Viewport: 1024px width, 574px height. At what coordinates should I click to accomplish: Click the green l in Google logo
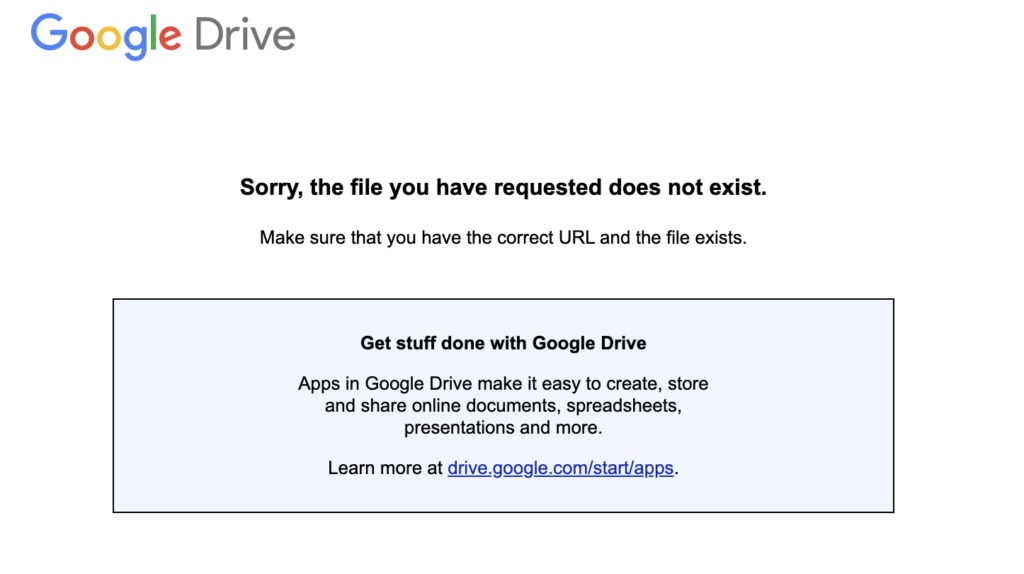pyautogui.click(x=153, y=33)
